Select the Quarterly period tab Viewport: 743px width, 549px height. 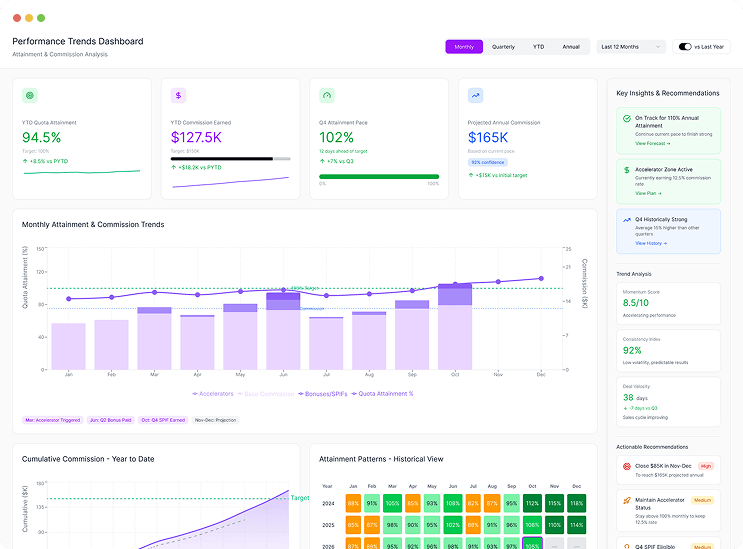point(503,46)
